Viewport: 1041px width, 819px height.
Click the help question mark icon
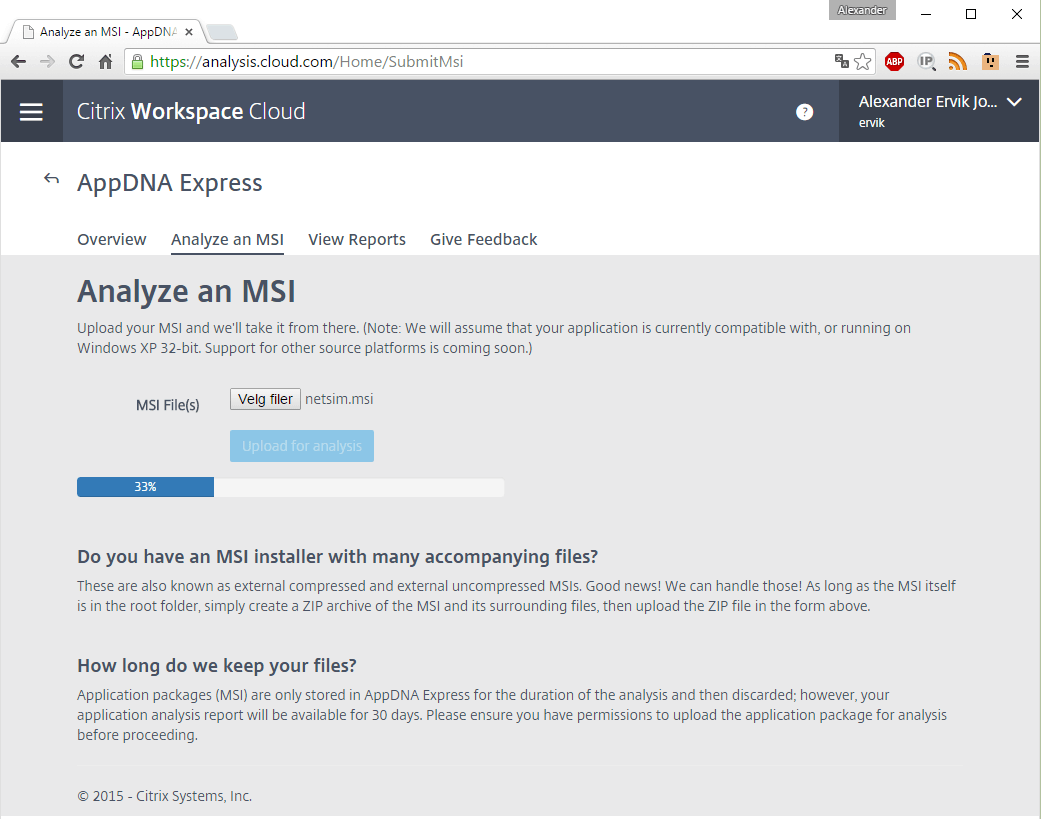804,112
